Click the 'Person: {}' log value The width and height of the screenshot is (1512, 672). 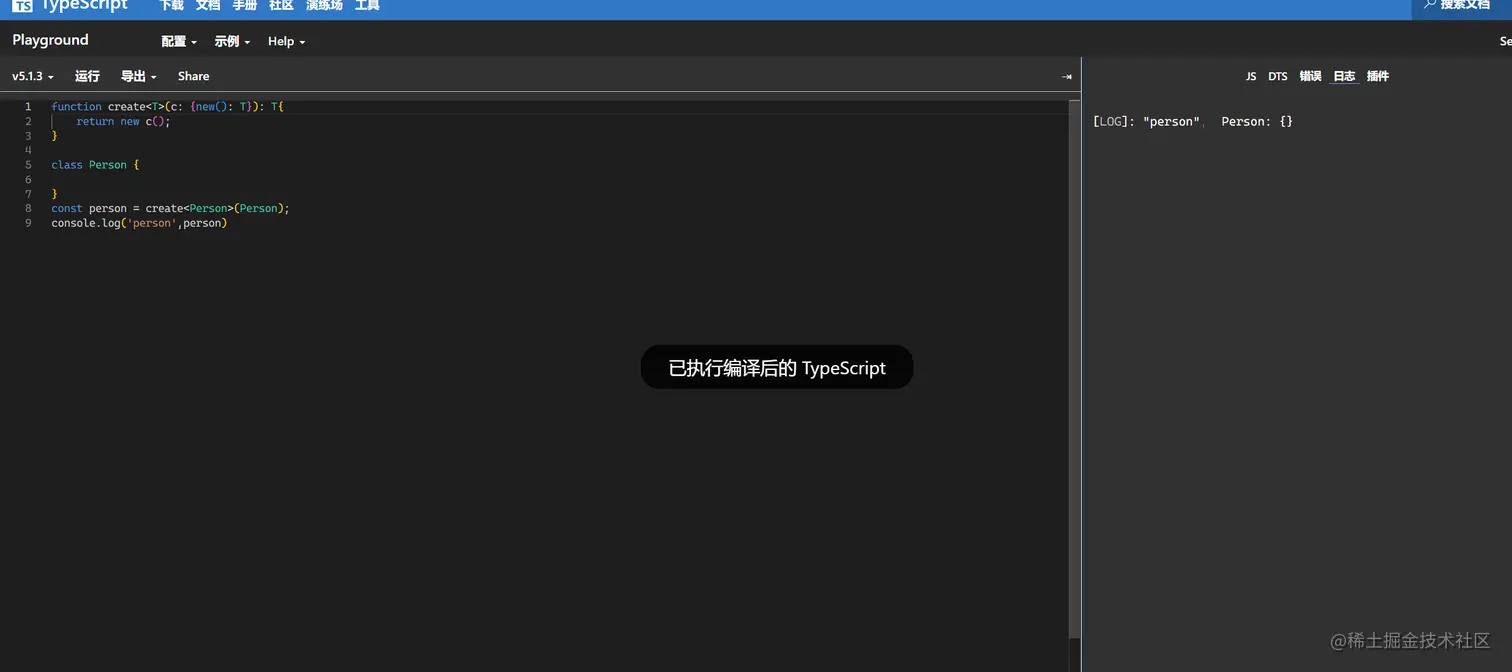[1257, 121]
